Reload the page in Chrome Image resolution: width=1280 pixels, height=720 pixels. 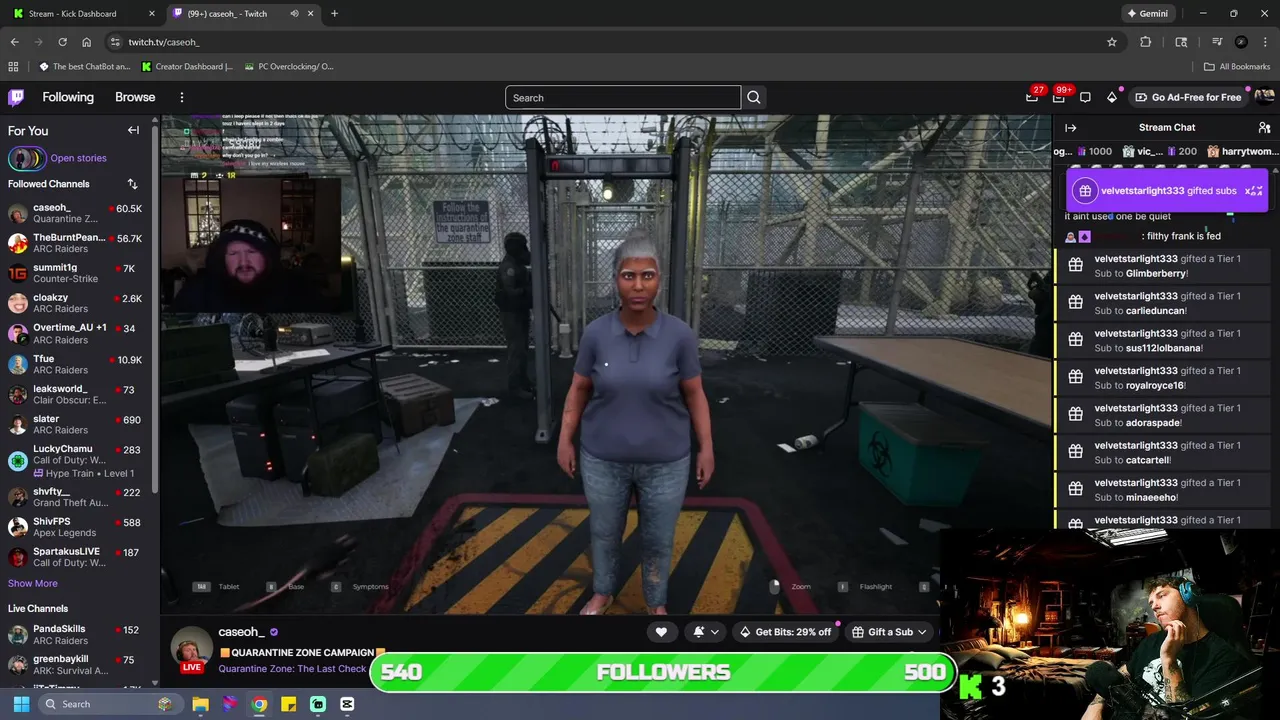[62, 42]
